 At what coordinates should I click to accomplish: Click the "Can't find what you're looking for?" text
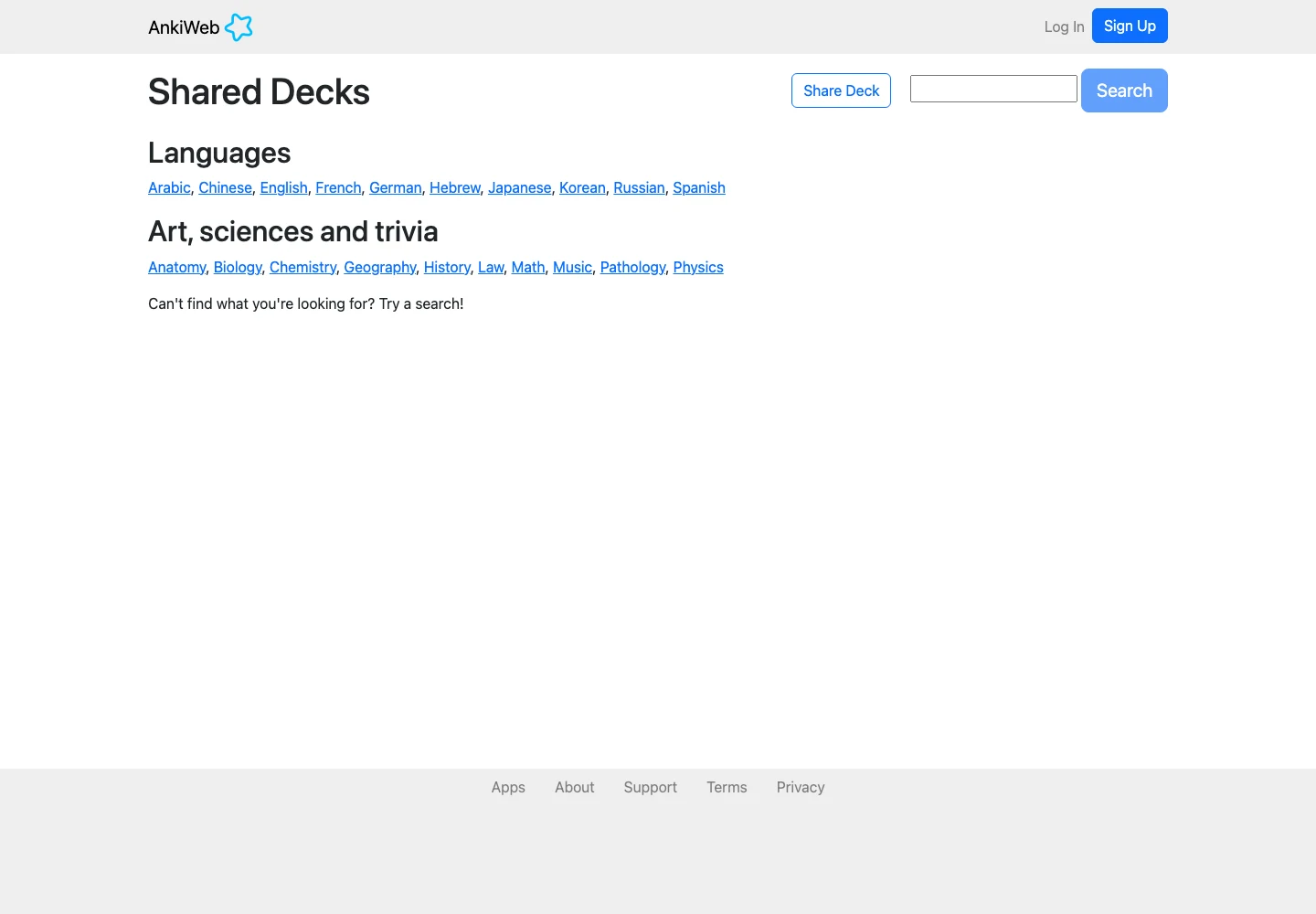pos(261,303)
